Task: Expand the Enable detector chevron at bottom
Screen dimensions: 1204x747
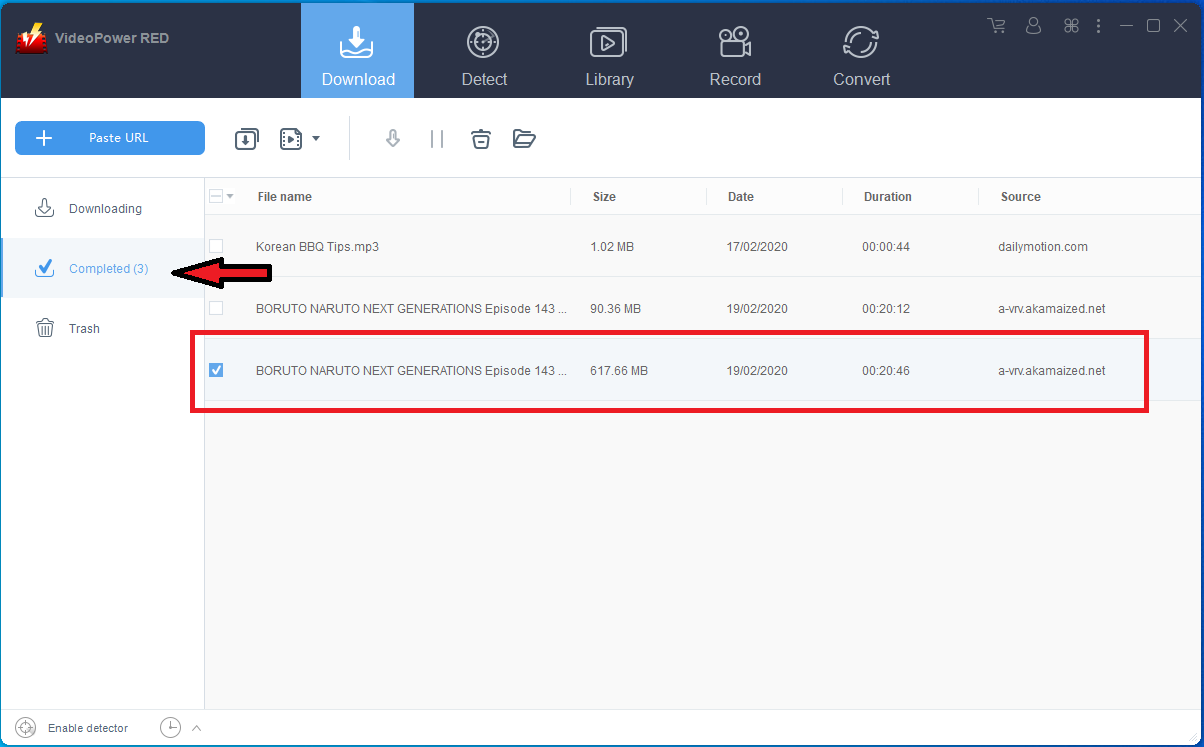Action: click(x=196, y=727)
